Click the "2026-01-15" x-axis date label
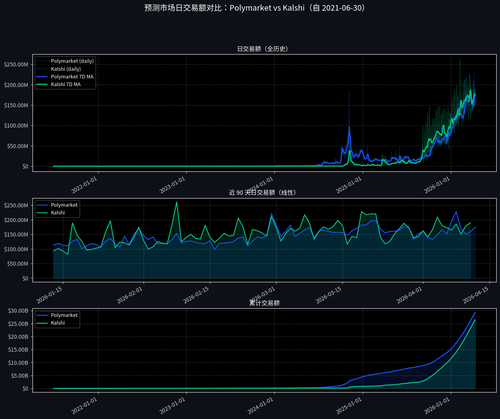The width and height of the screenshot is (500, 419). pyautogui.click(x=49, y=295)
